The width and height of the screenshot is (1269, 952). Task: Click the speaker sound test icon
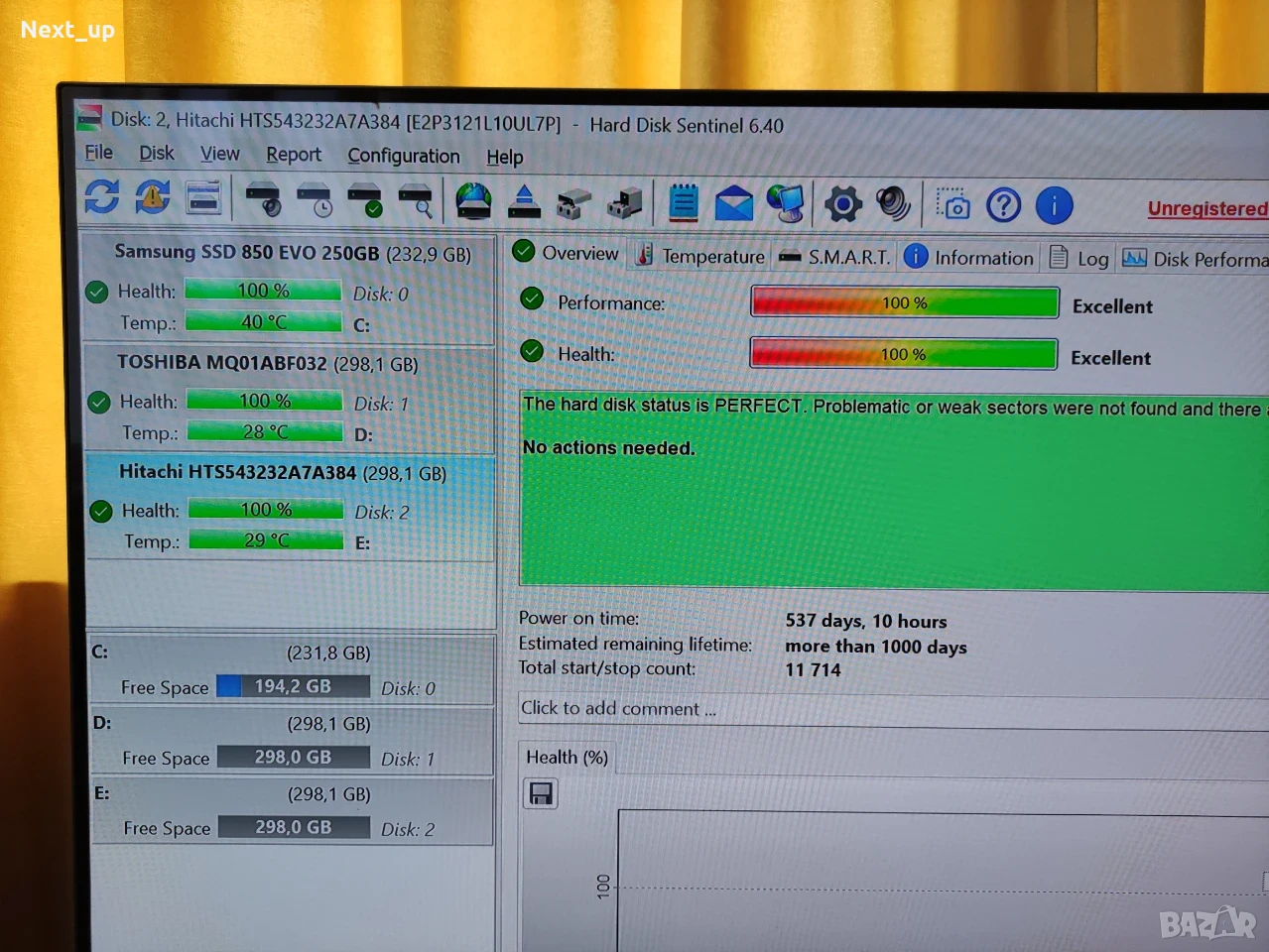pyautogui.click(x=893, y=204)
